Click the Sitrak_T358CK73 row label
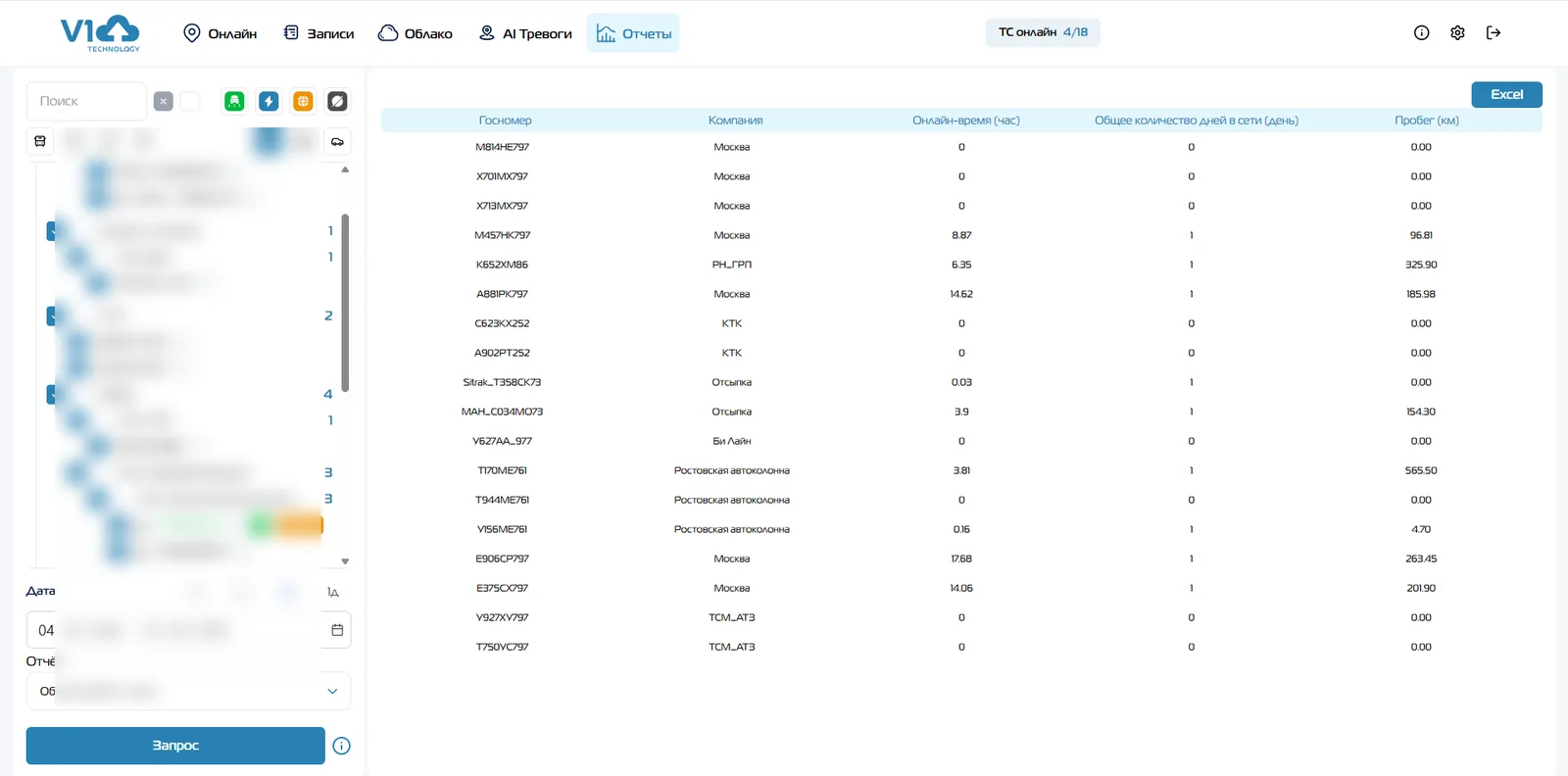 502,382
